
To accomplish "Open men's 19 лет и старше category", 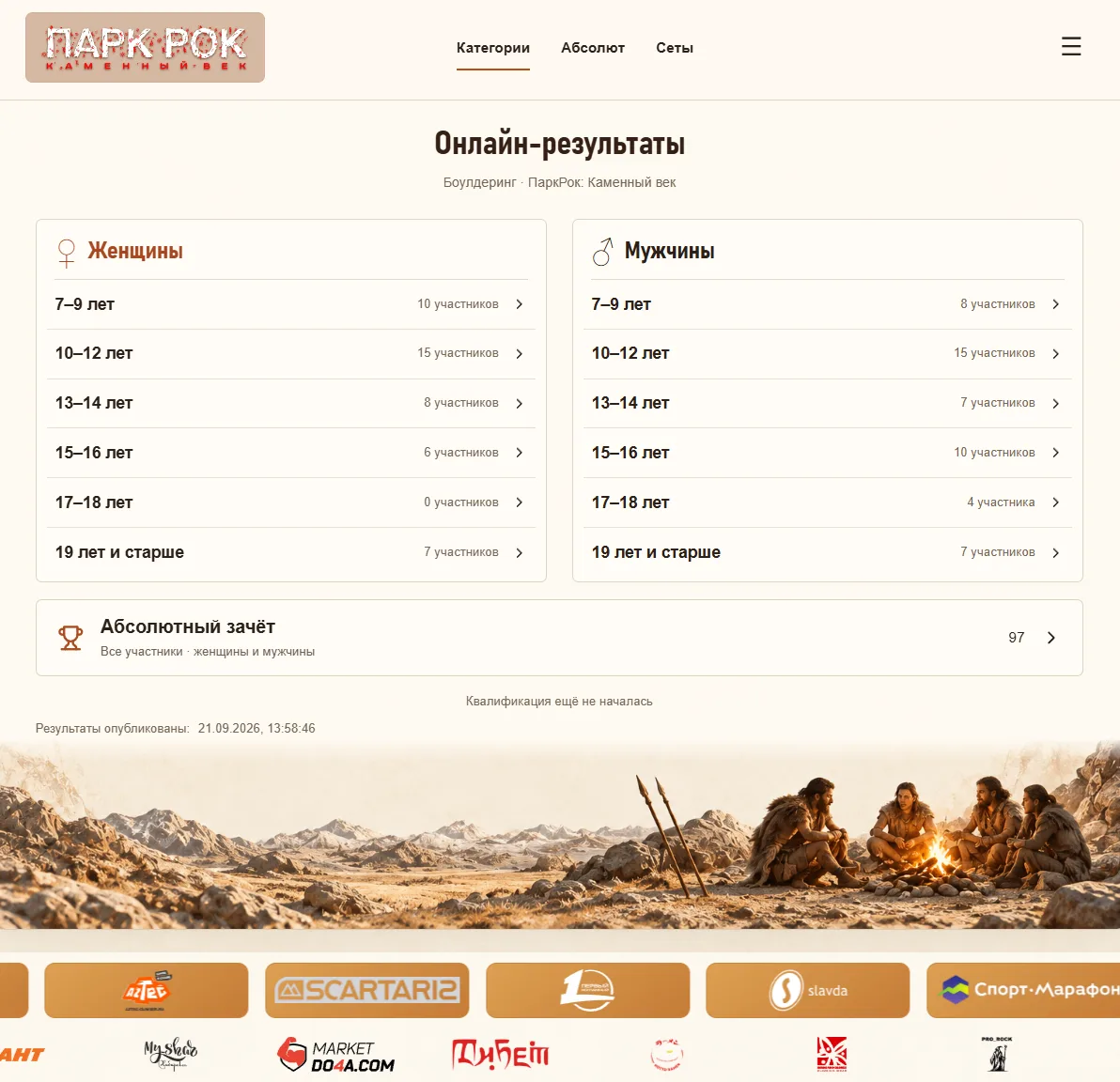I will pos(828,553).
